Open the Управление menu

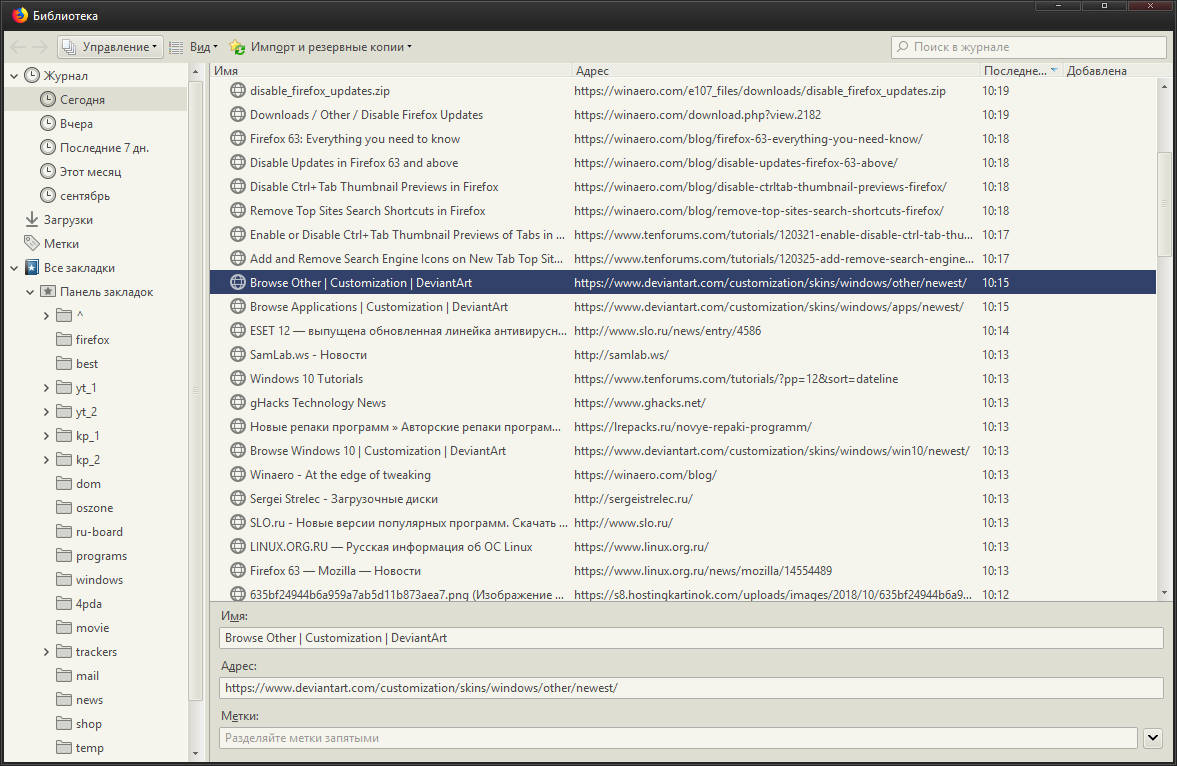tap(110, 47)
